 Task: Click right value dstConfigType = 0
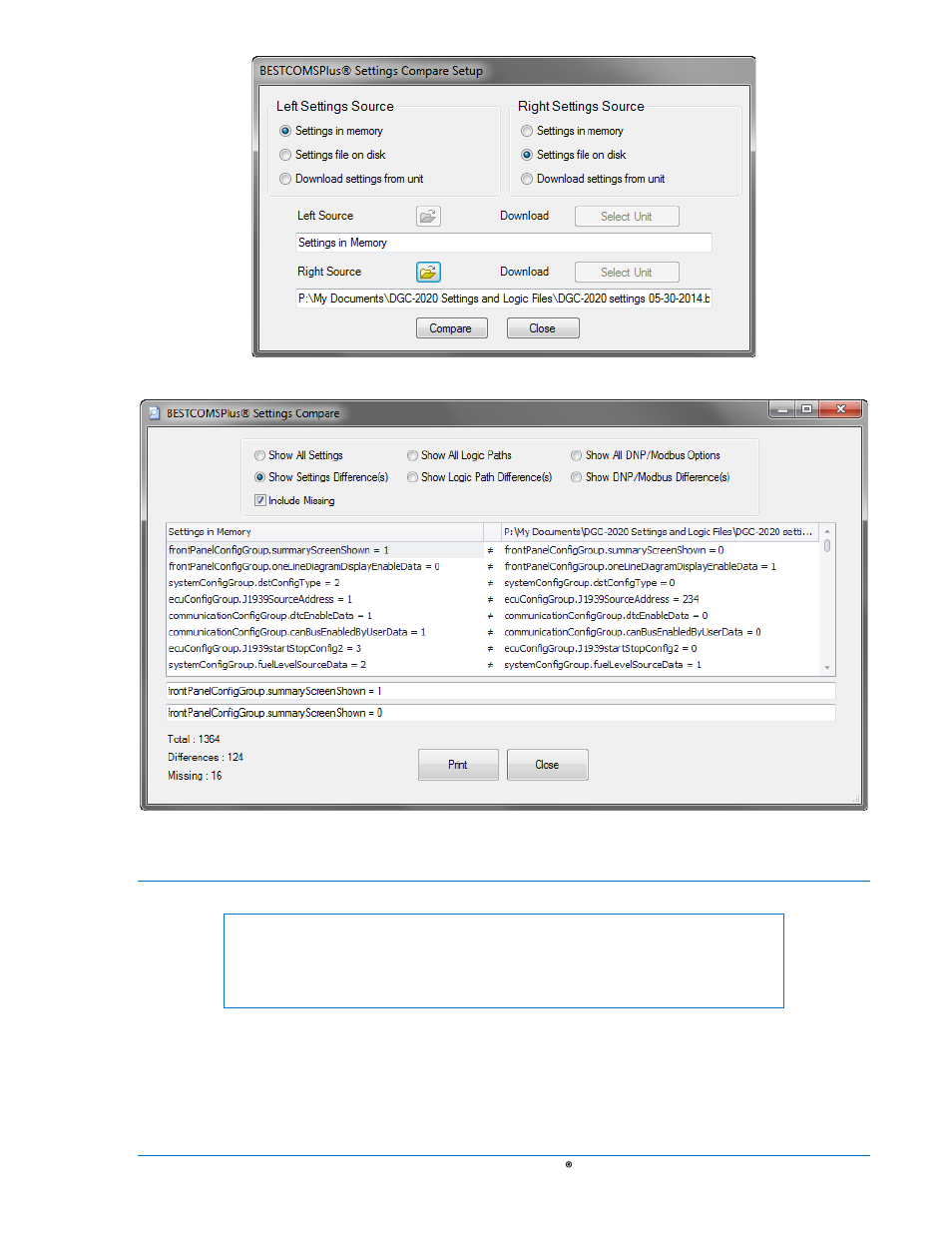tap(590, 583)
